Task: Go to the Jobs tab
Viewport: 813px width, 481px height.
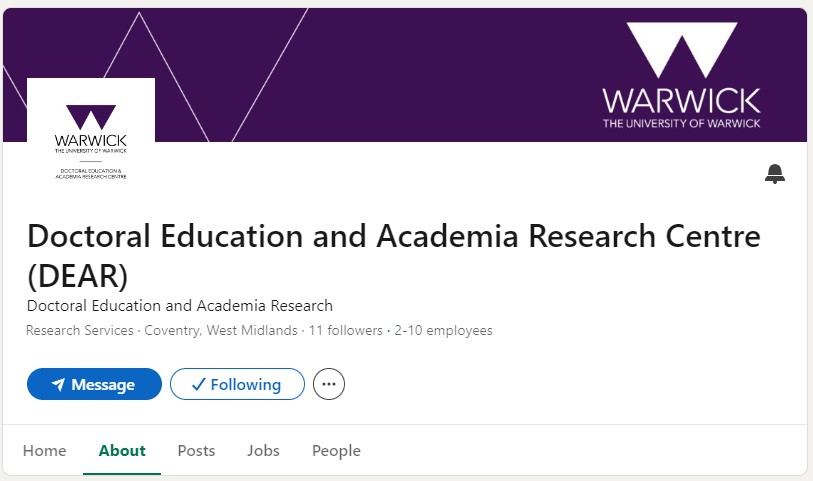Action: [x=263, y=450]
